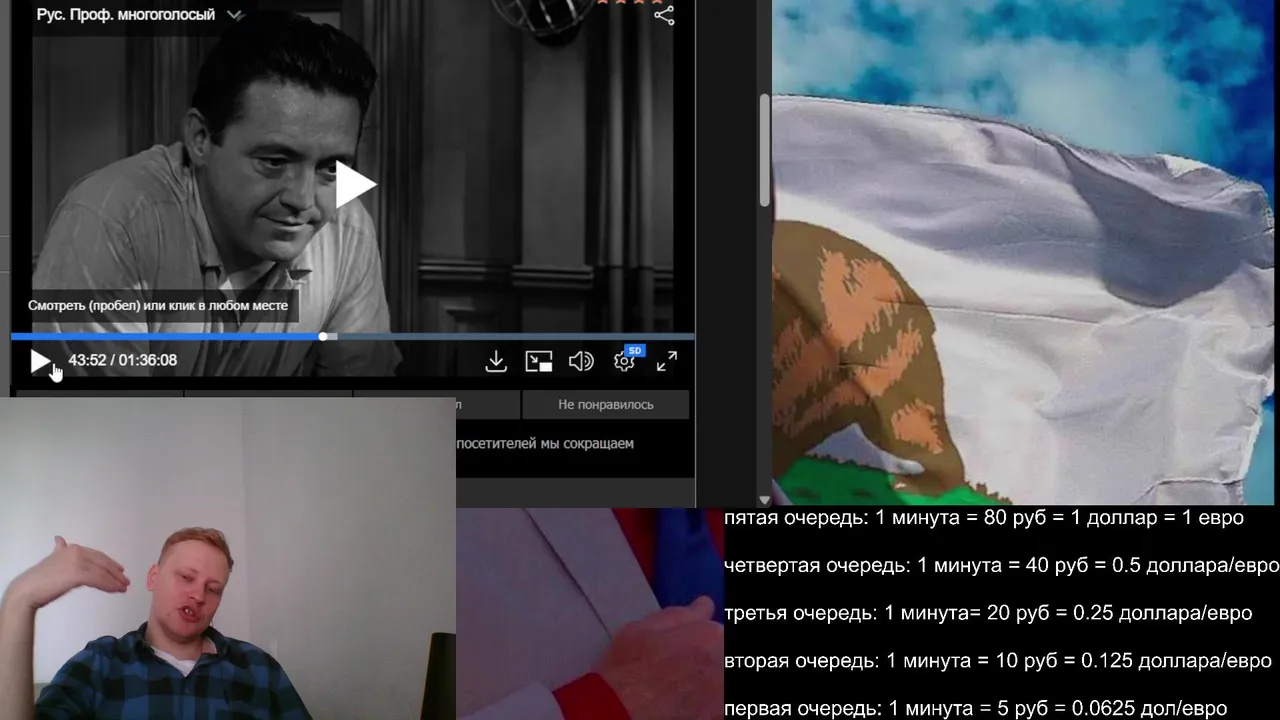Click the page vertical scrollbar thumb
The height and width of the screenshot is (720, 1280).
tap(765, 151)
